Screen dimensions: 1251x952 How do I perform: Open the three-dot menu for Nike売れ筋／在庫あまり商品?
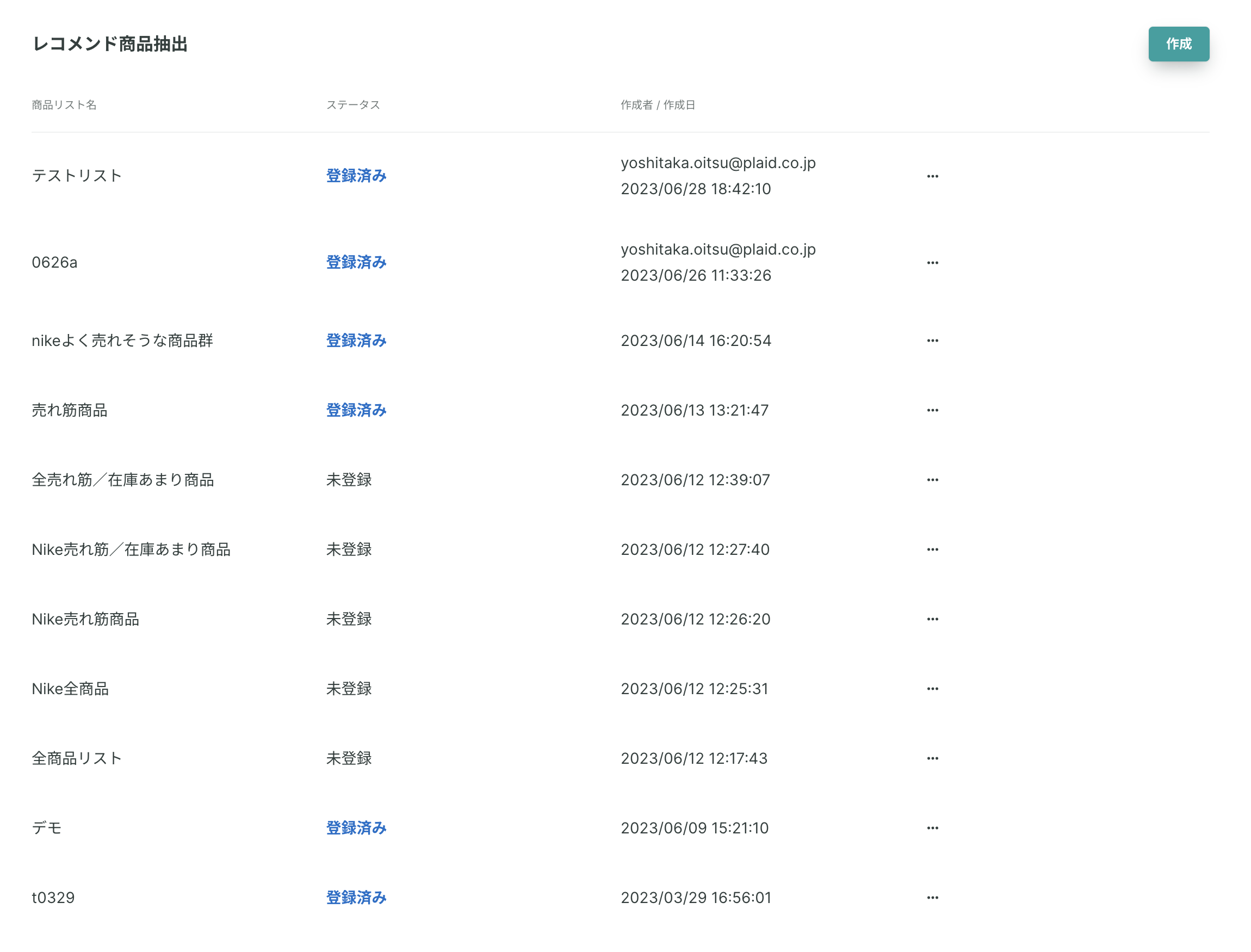(x=932, y=549)
